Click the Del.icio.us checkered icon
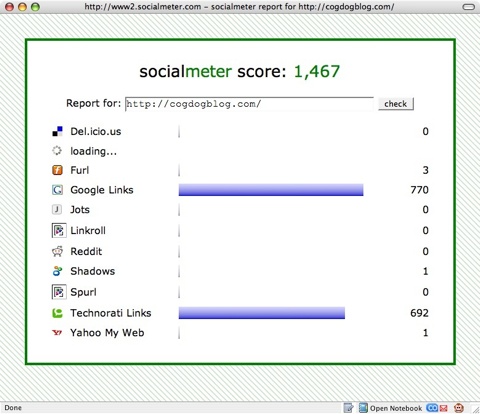This screenshot has width=480, height=414. (57, 131)
